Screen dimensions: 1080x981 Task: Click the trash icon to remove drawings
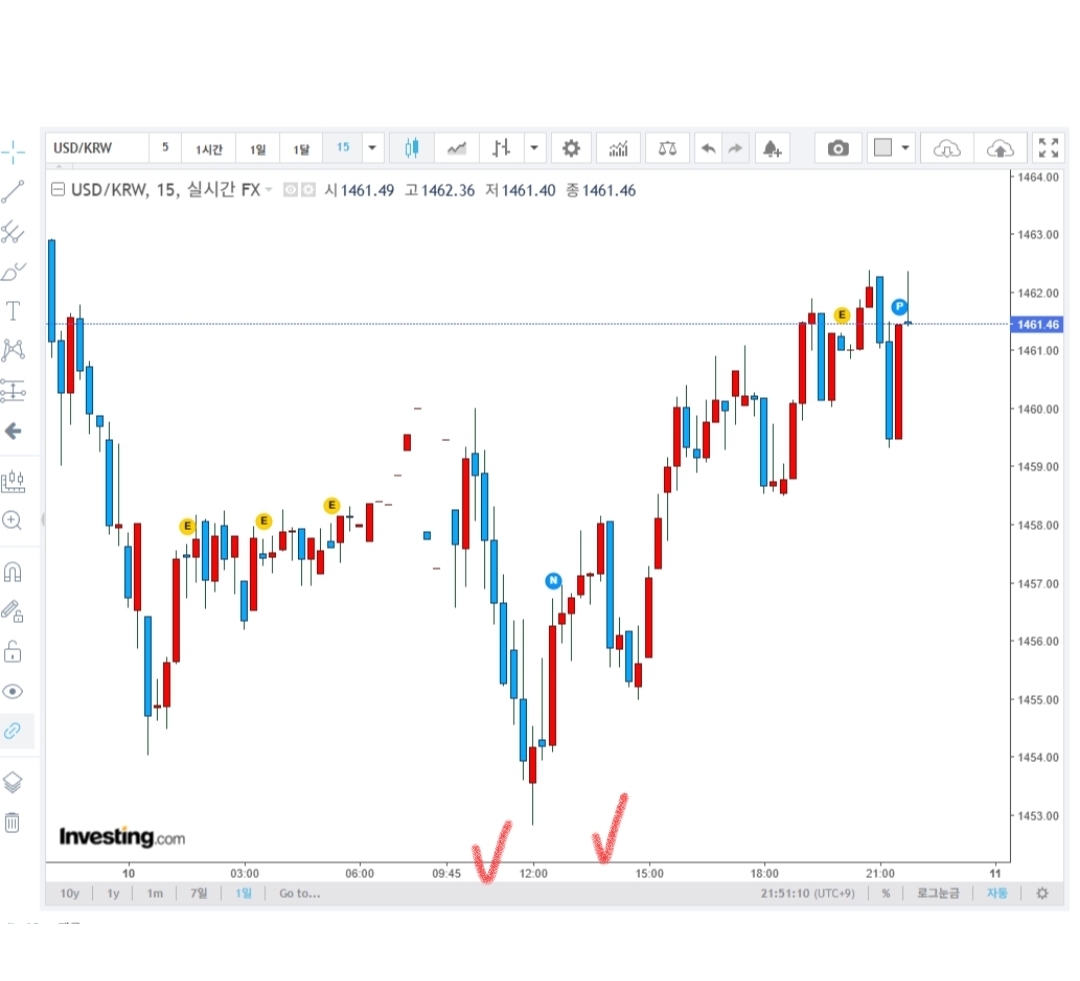pos(13,823)
